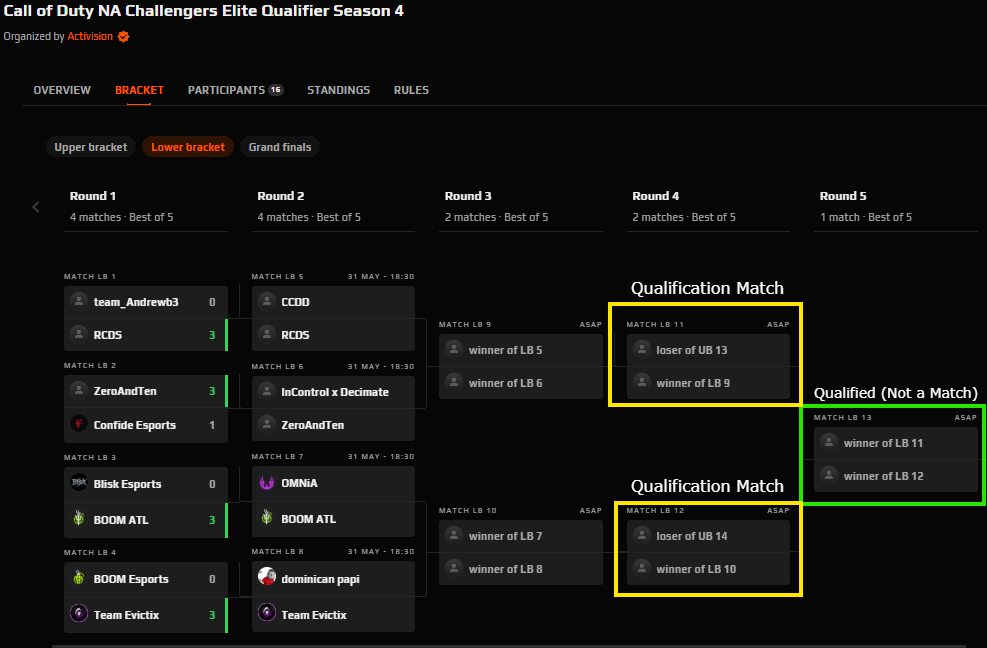This screenshot has height=648, width=987.
Task: Click the Match LB 13 label
Action: (842, 418)
